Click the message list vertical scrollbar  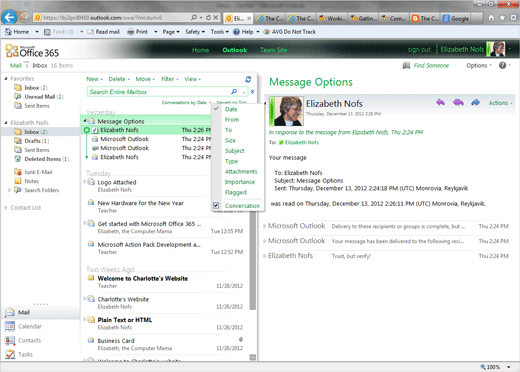[253, 260]
